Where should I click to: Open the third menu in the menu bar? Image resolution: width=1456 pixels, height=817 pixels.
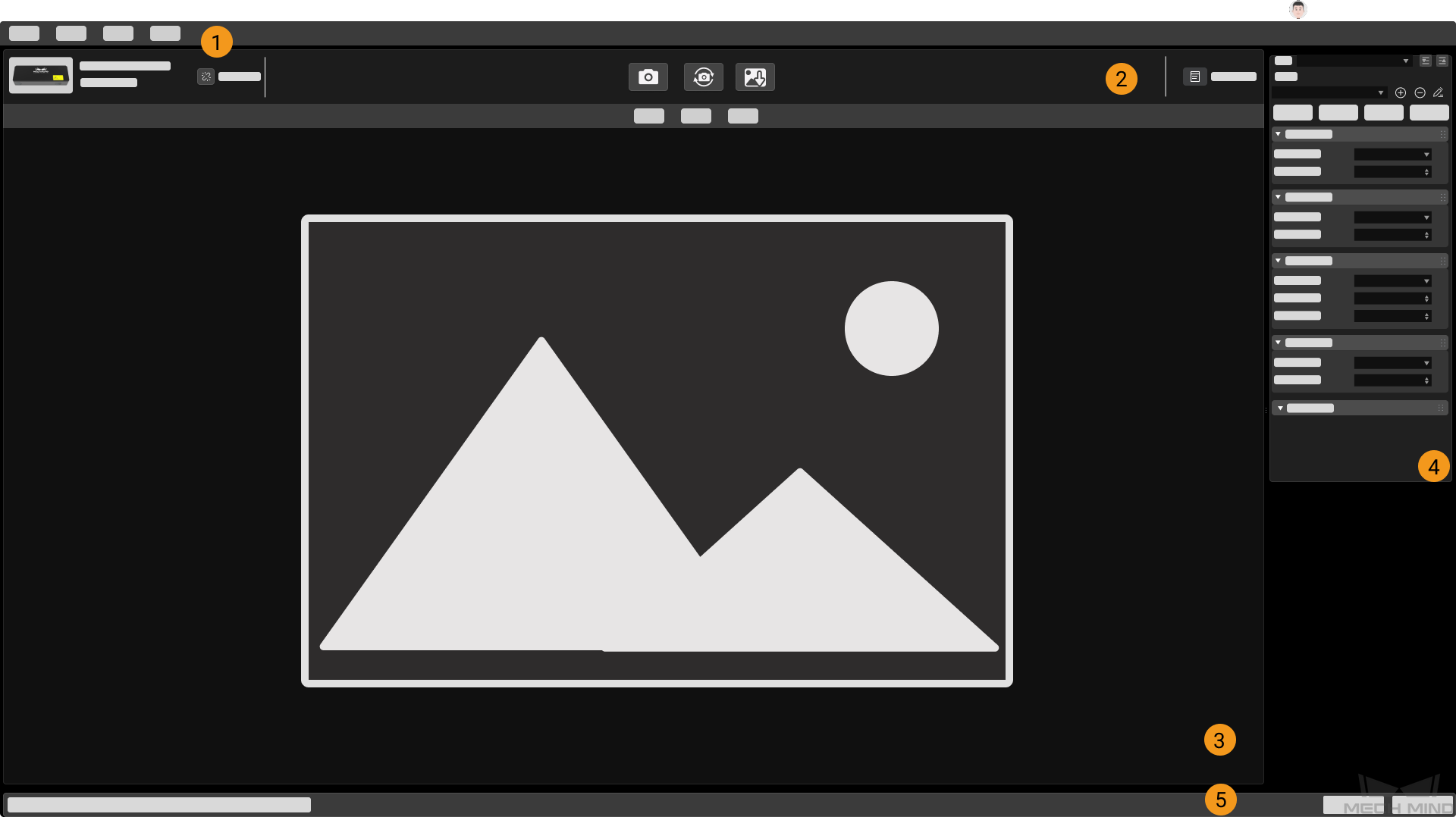[118, 33]
